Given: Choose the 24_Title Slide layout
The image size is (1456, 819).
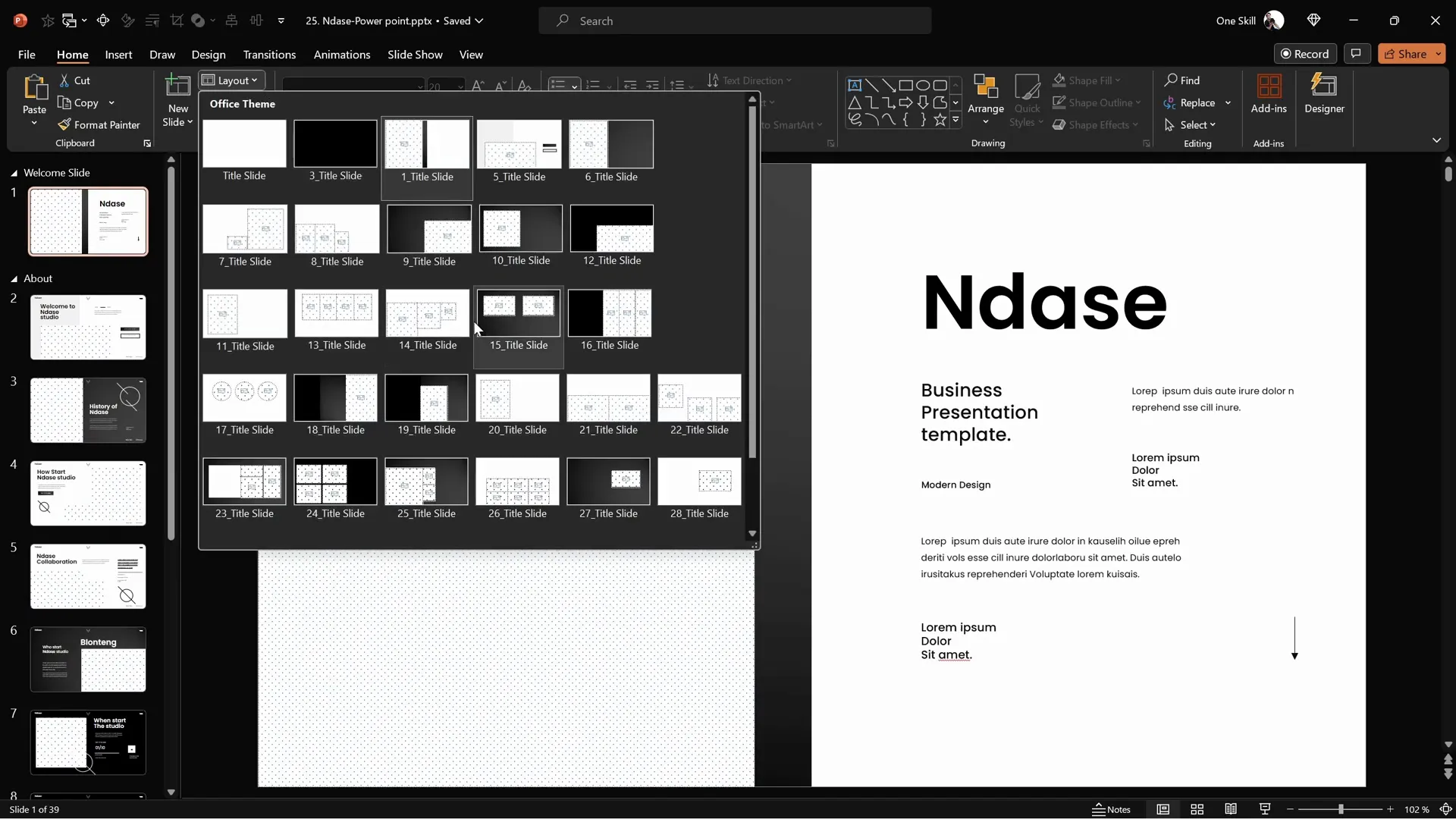Looking at the screenshot, I should [x=335, y=489].
